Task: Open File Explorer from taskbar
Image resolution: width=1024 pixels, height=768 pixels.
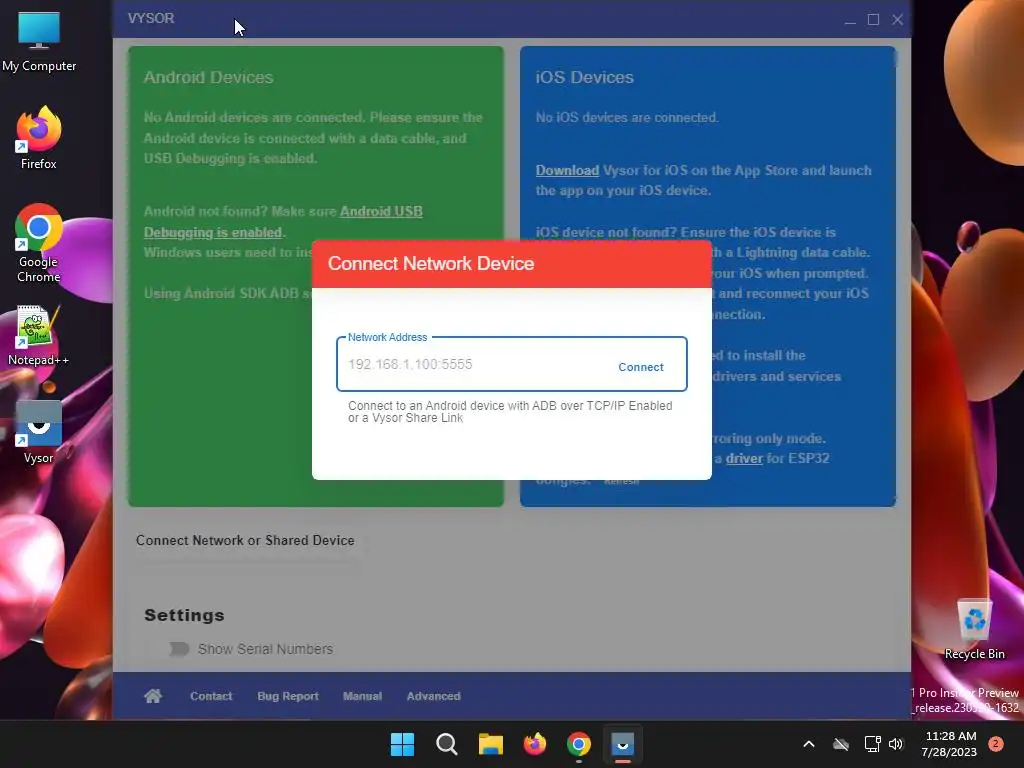Action: pyautogui.click(x=491, y=744)
